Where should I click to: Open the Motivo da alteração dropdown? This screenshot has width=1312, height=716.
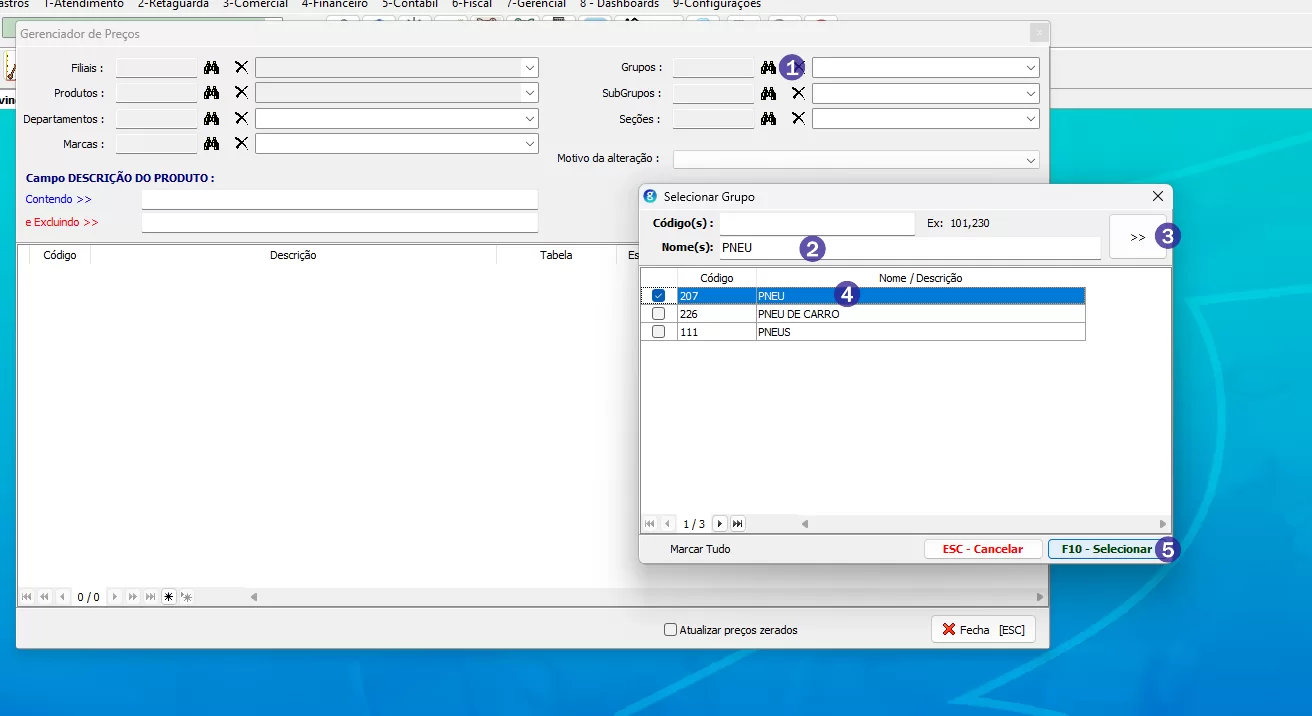coord(1030,160)
